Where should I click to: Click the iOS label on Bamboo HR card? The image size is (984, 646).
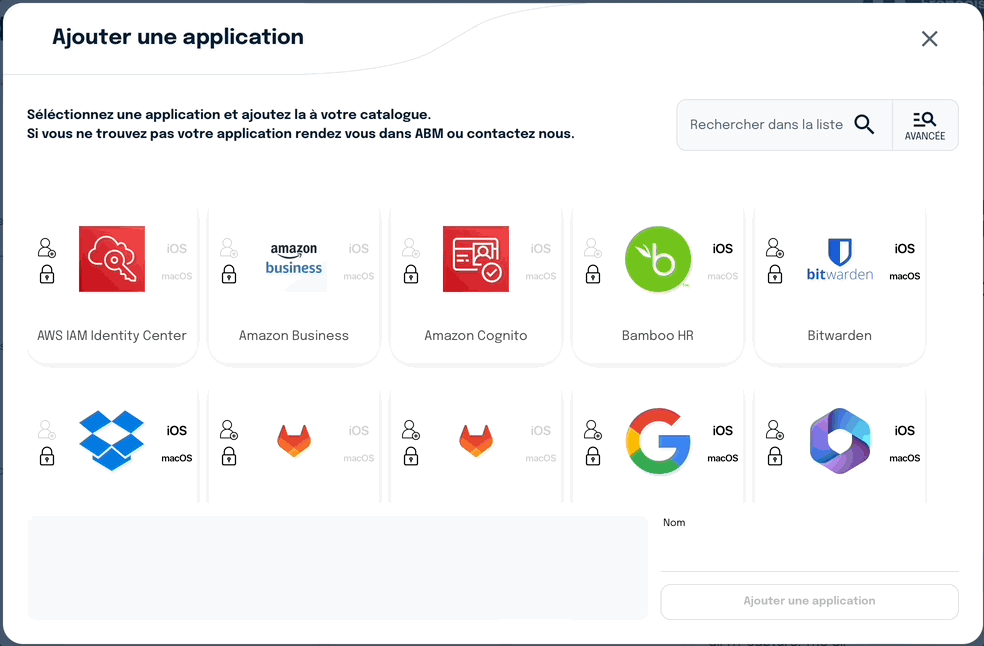[x=722, y=249]
